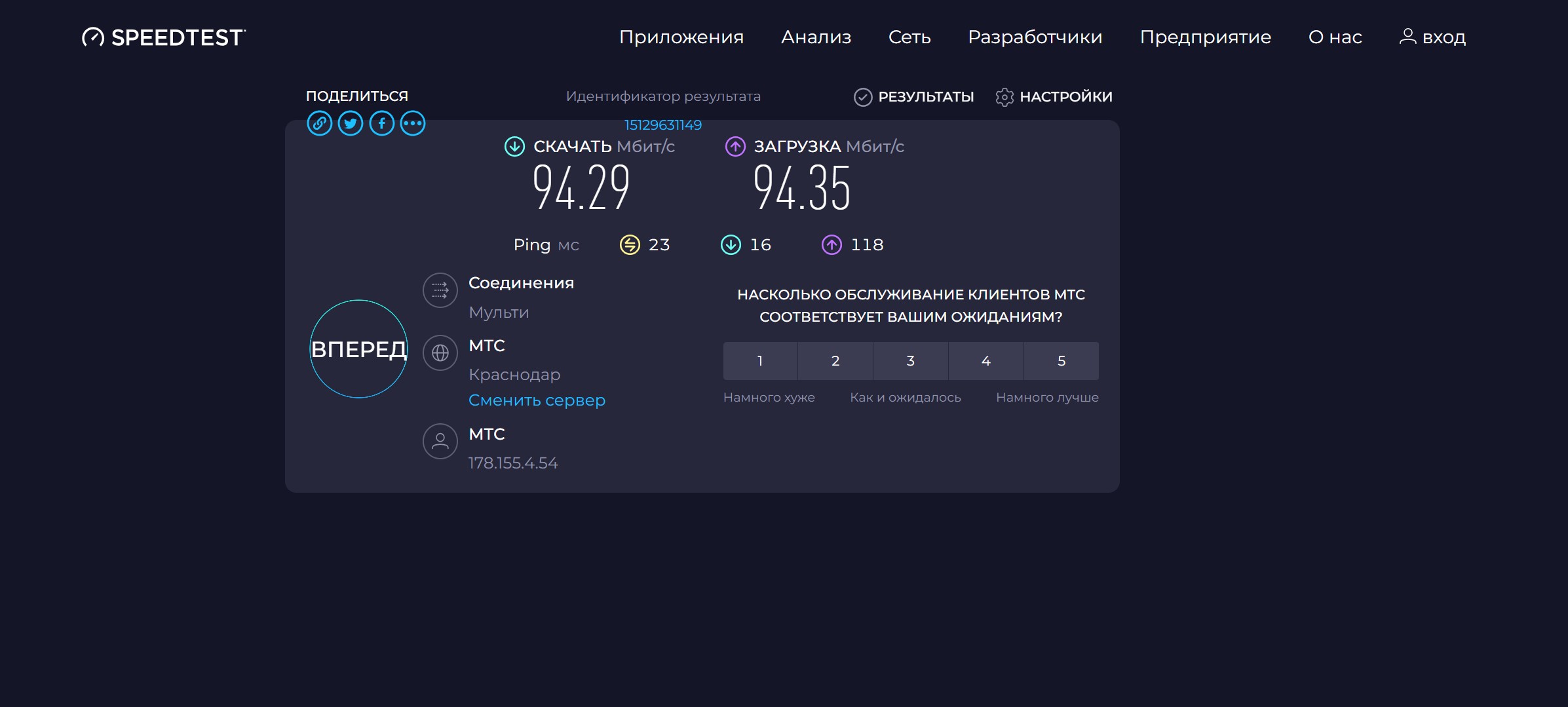The image size is (1568, 707).
Task: Click the ПОДЕЛИТЬСЯ heading
Action: pos(357,96)
